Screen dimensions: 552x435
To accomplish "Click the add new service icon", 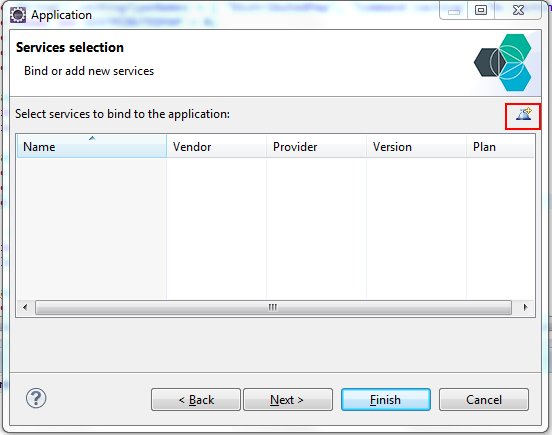I will [x=523, y=115].
